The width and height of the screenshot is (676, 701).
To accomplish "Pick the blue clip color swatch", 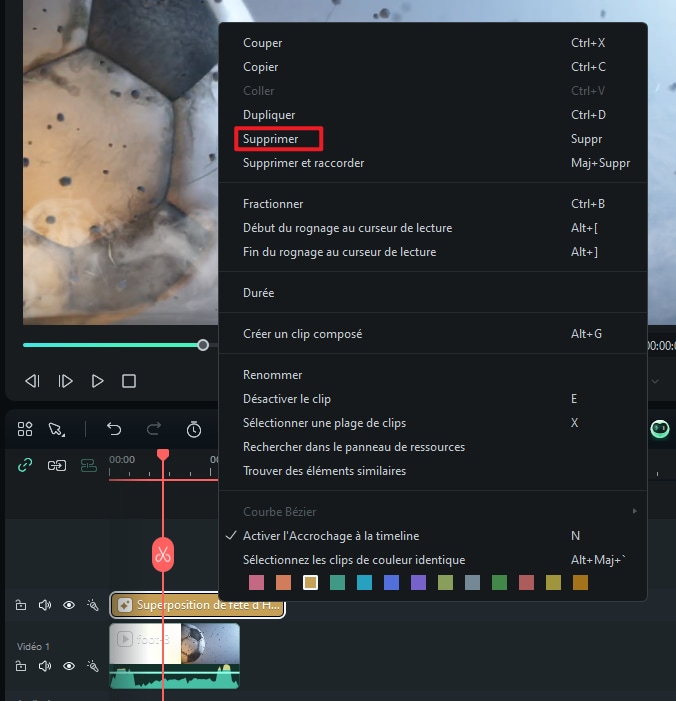I will (x=391, y=583).
